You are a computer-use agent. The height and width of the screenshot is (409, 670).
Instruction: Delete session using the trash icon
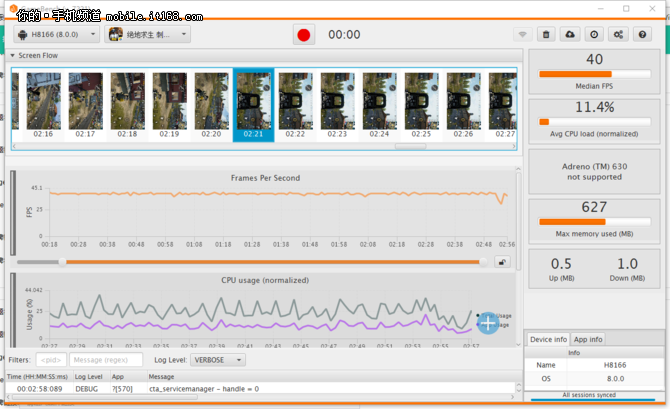coord(546,34)
